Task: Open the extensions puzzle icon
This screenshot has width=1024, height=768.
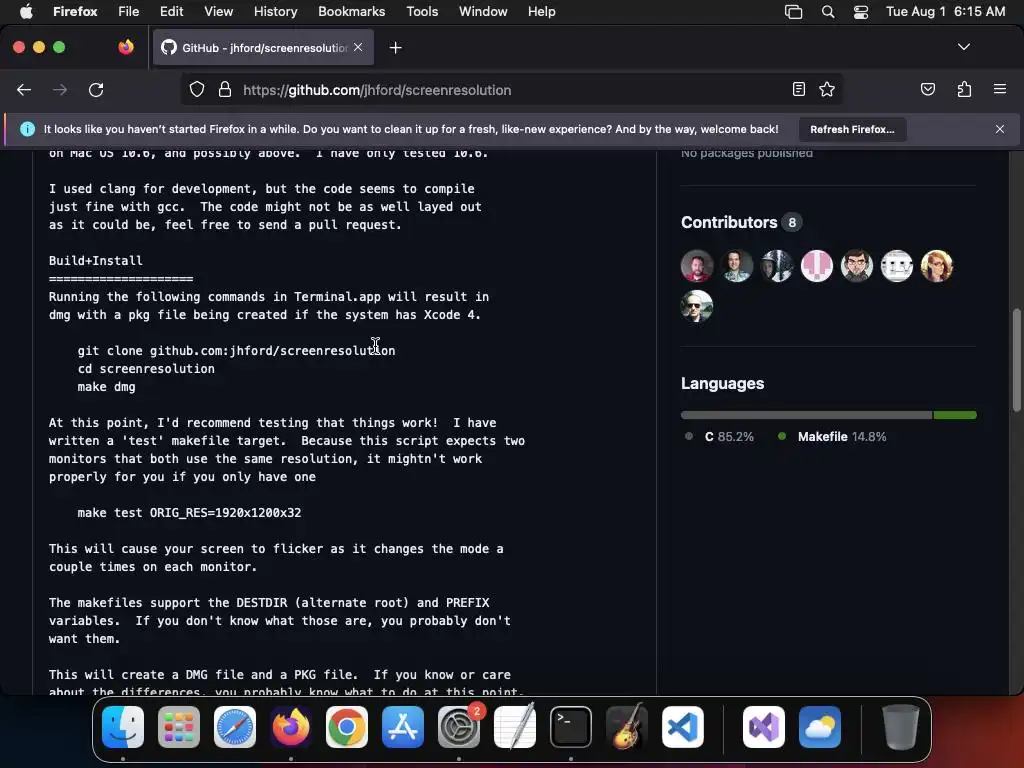Action: (964, 89)
